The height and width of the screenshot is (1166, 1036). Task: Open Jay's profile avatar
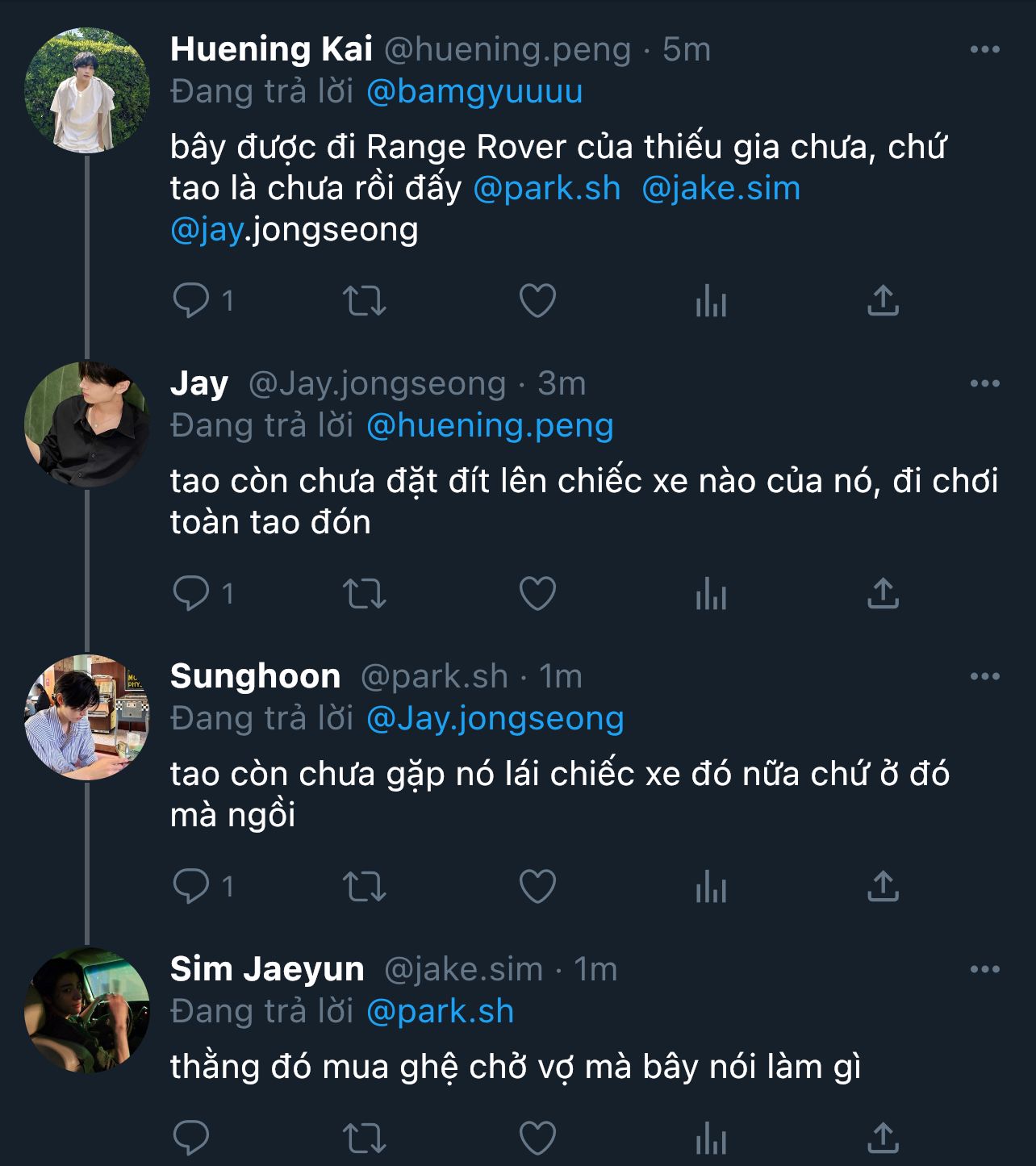87,424
